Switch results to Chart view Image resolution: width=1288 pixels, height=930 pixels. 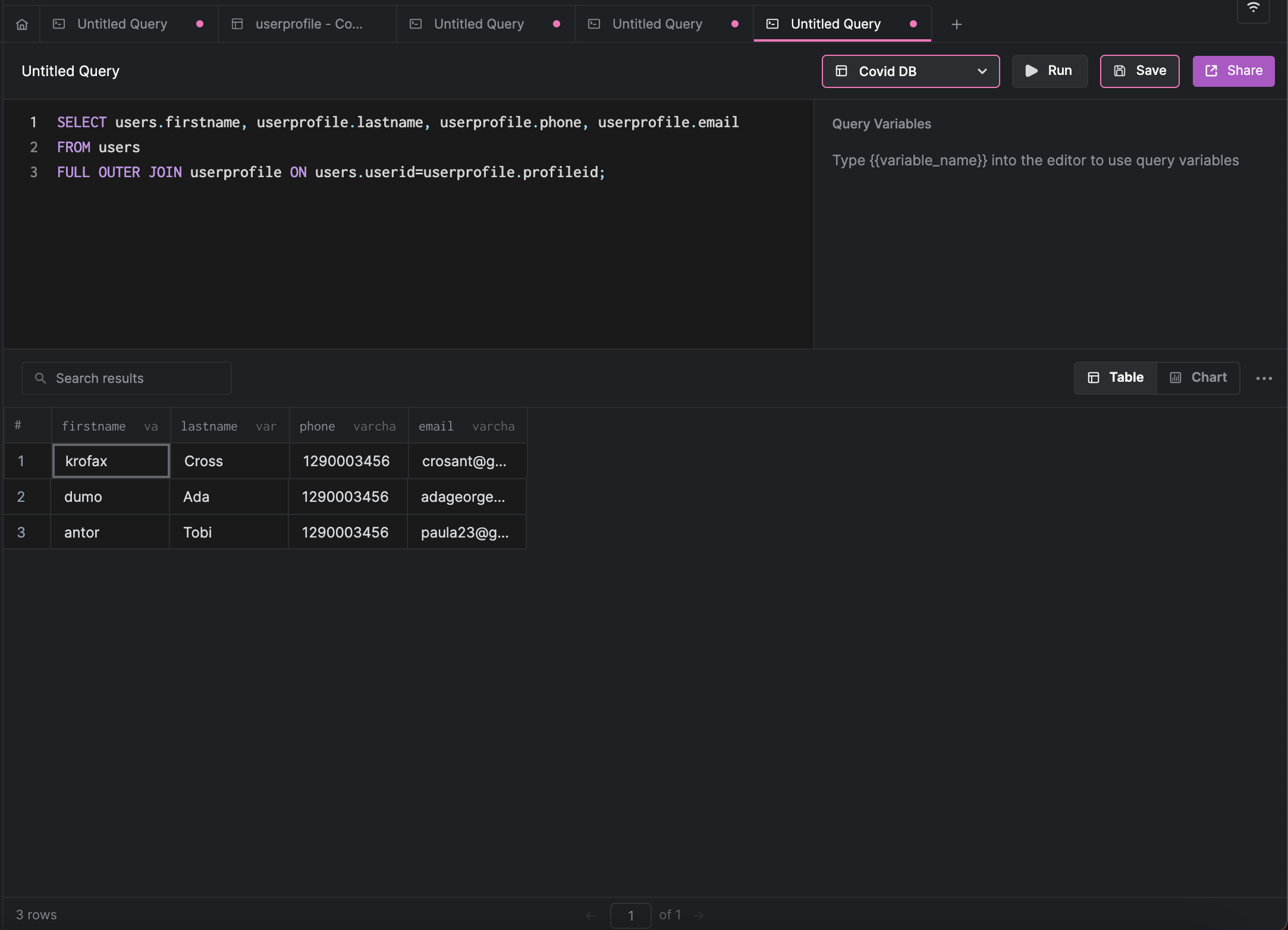[1198, 378]
